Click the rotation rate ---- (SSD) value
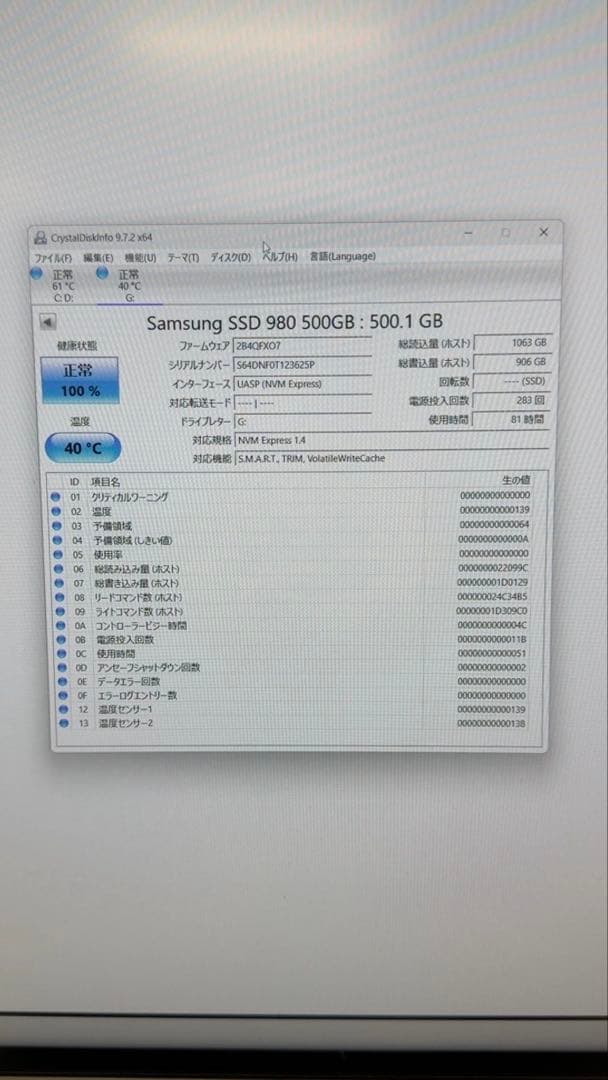The image size is (608, 1080). tap(512, 381)
